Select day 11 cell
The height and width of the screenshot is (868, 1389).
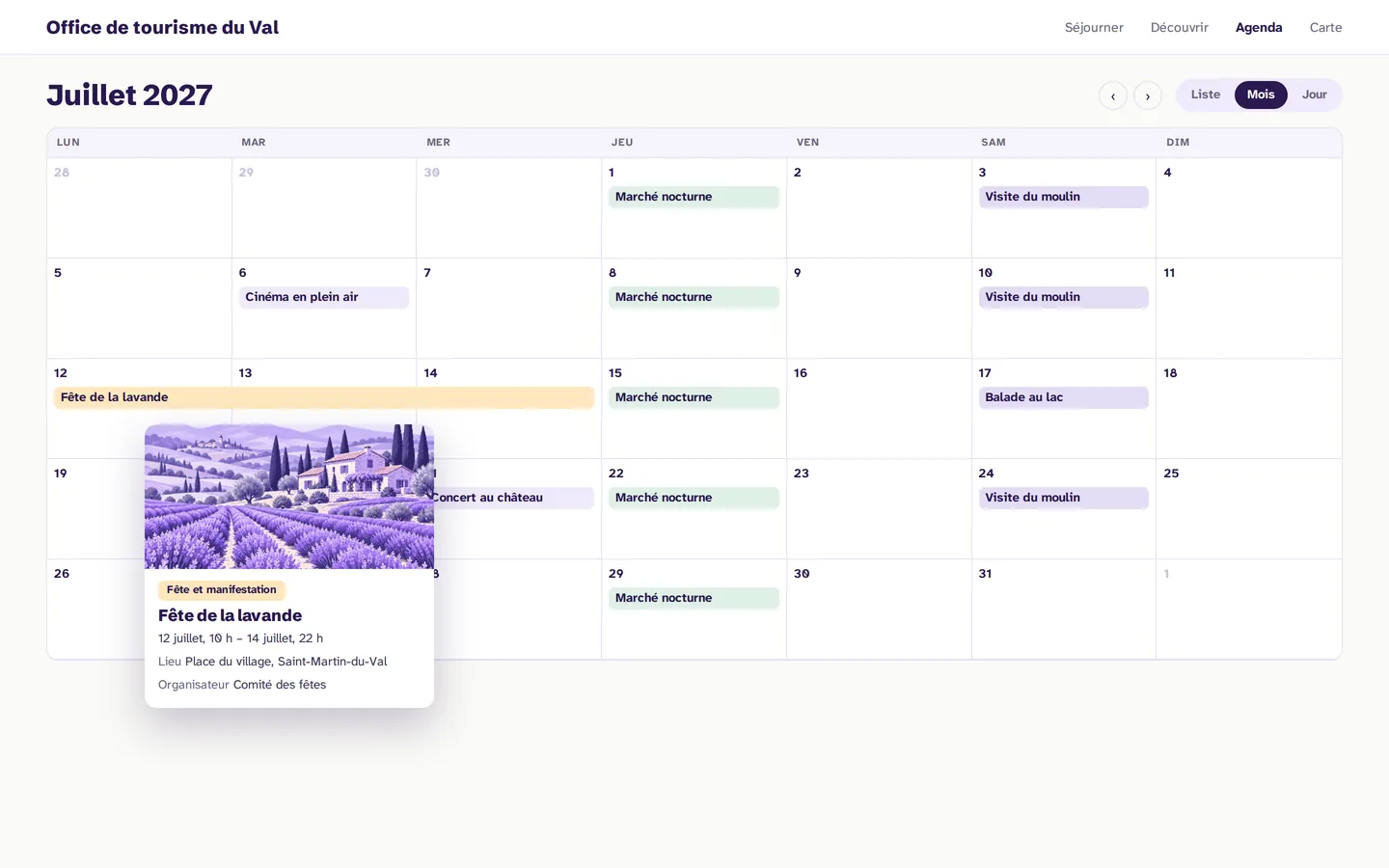[x=1248, y=309]
